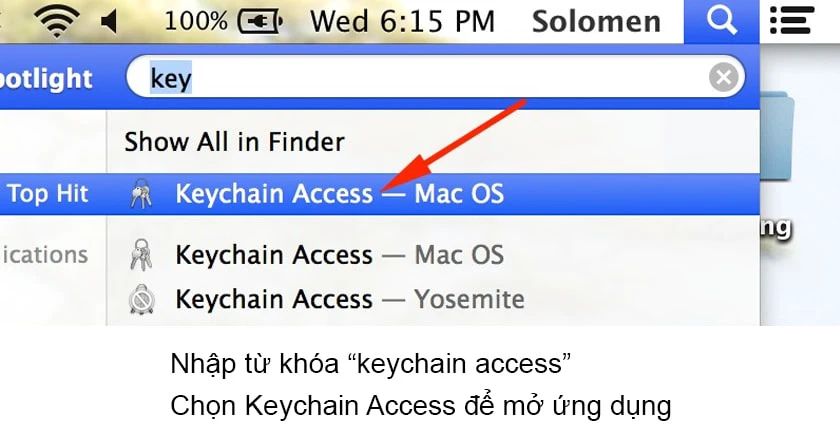The image size is (840, 441).
Task: Click the Wed 6:15 PM clock
Action: click(x=403, y=21)
